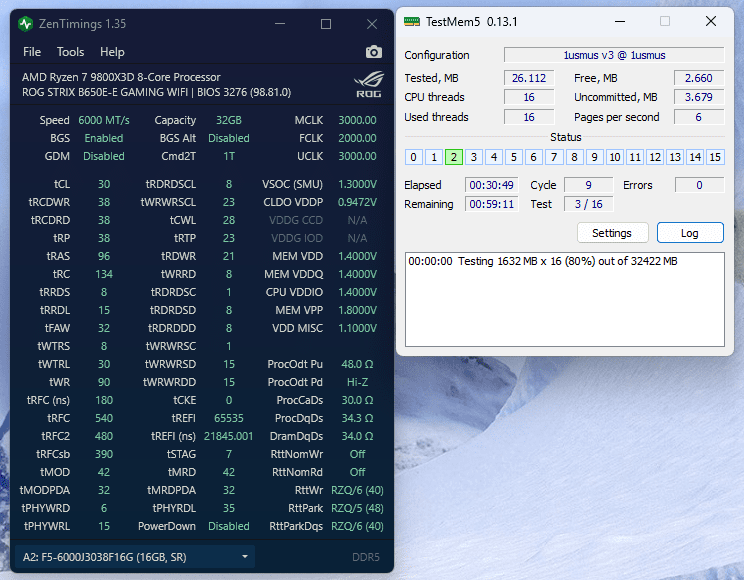
Task: Click the FCLK value 2000.00
Action: pyautogui.click(x=357, y=138)
